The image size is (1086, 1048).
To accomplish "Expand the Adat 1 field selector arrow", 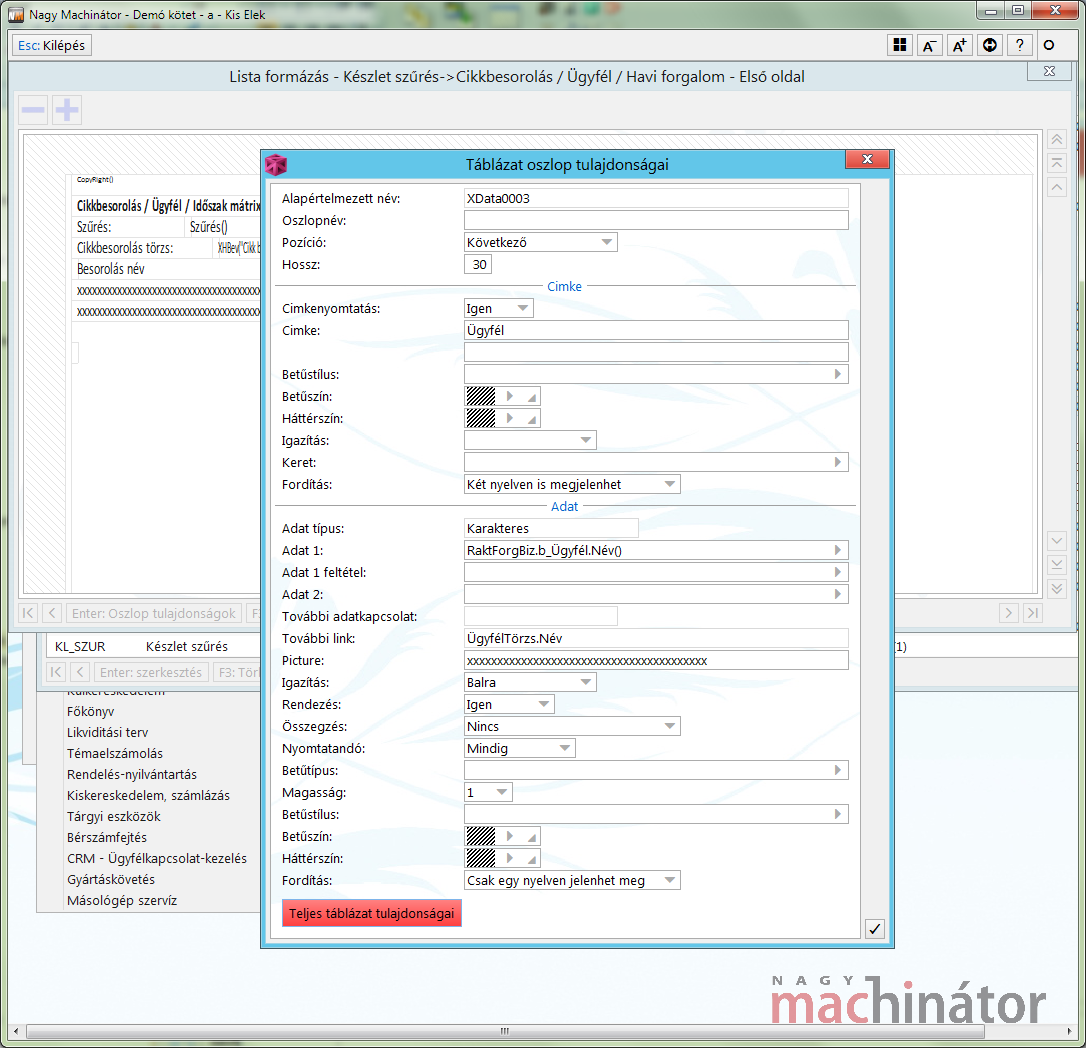I will pyautogui.click(x=837, y=550).
